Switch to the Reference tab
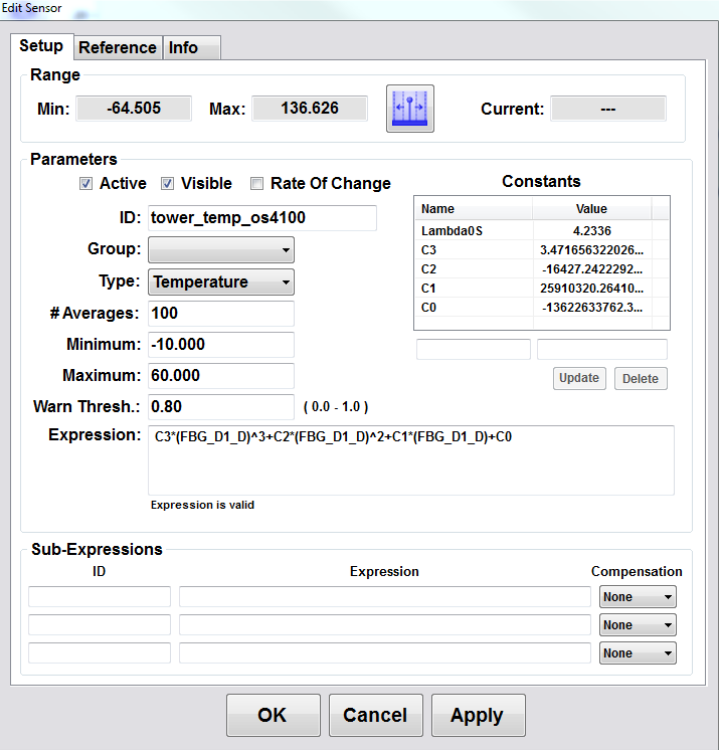Screen dimensions: 719x750 (118, 48)
